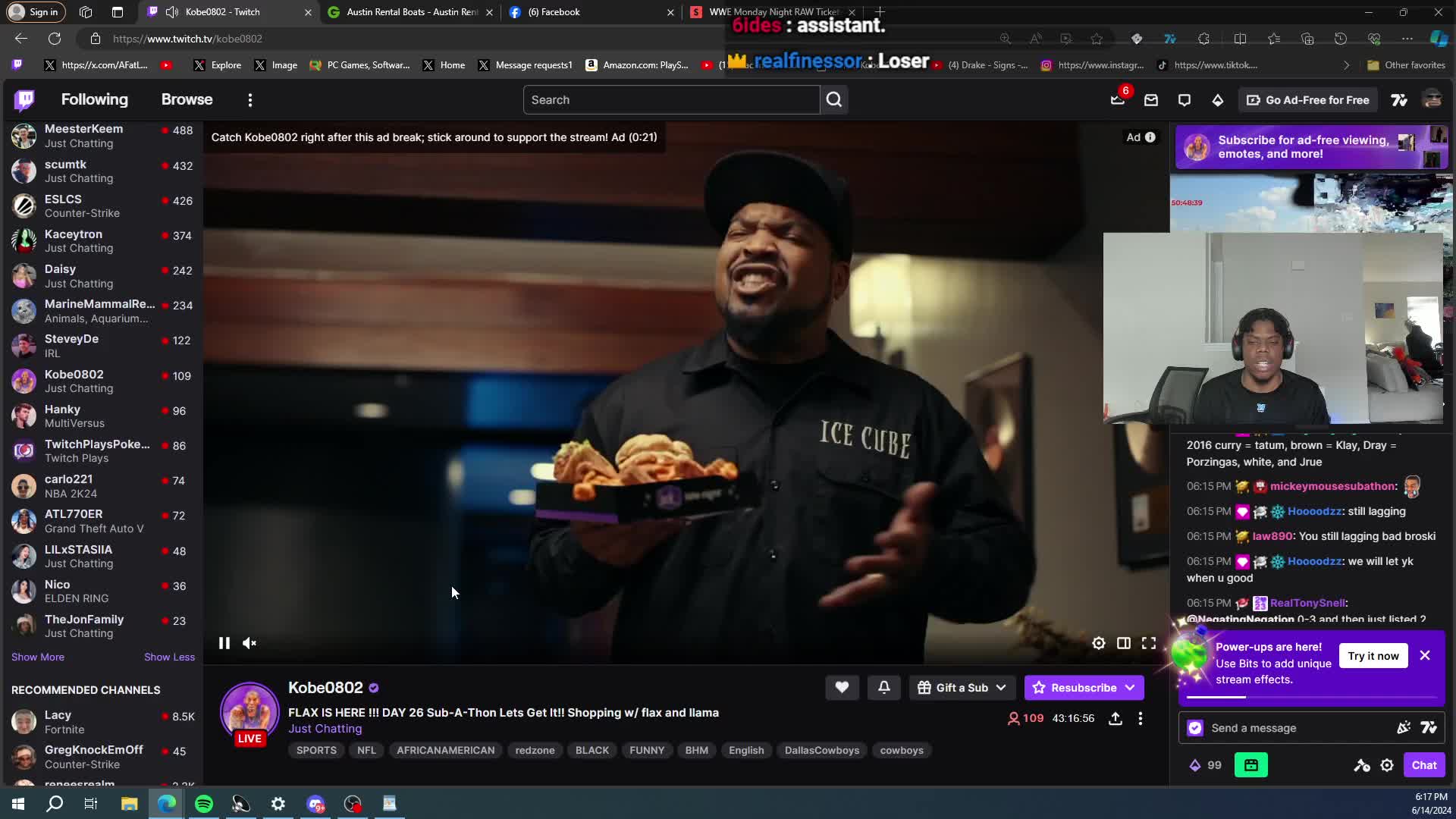Toggle notifications bell for Kobe0802

click(884, 687)
